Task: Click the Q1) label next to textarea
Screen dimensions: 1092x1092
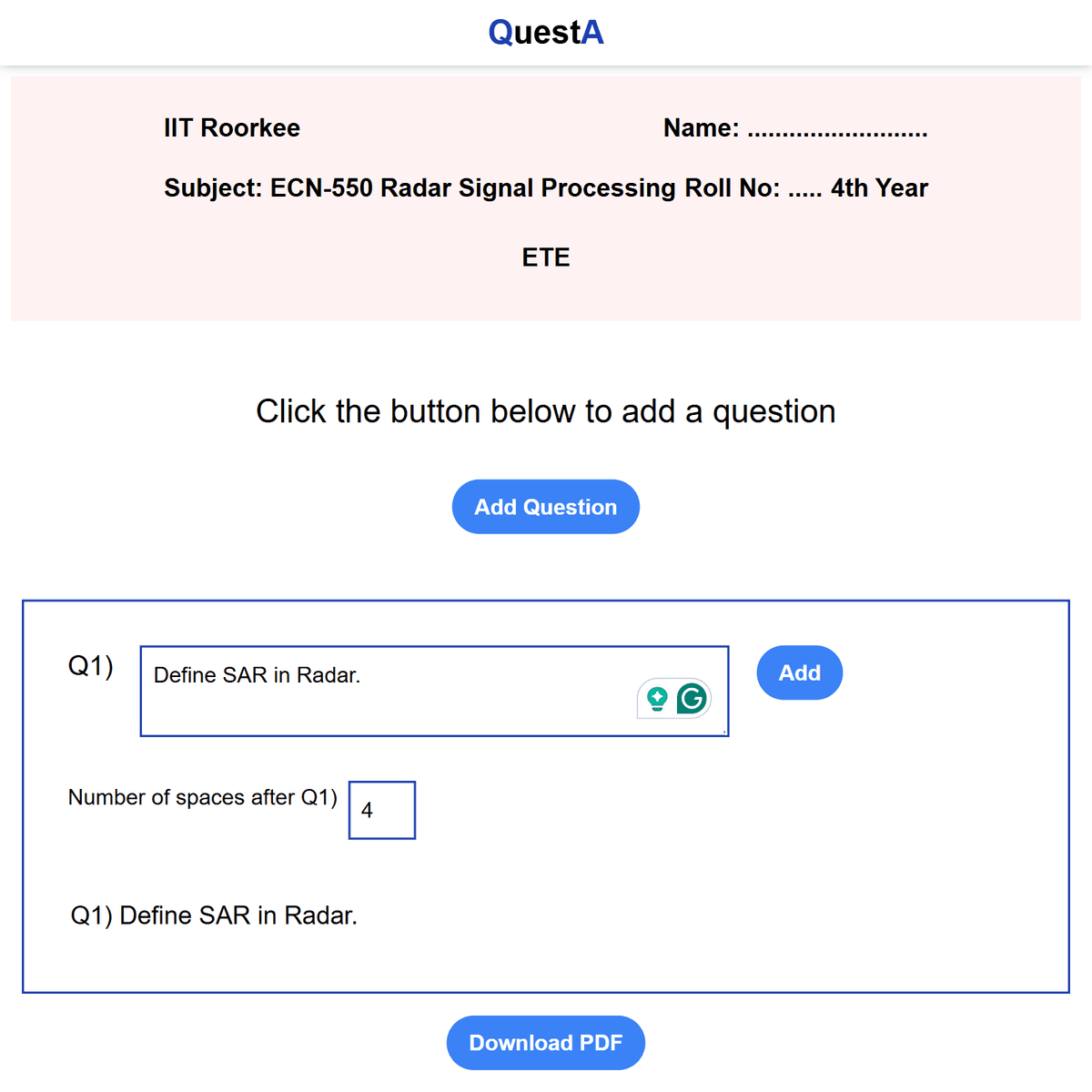Action: pyautogui.click(x=91, y=666)
